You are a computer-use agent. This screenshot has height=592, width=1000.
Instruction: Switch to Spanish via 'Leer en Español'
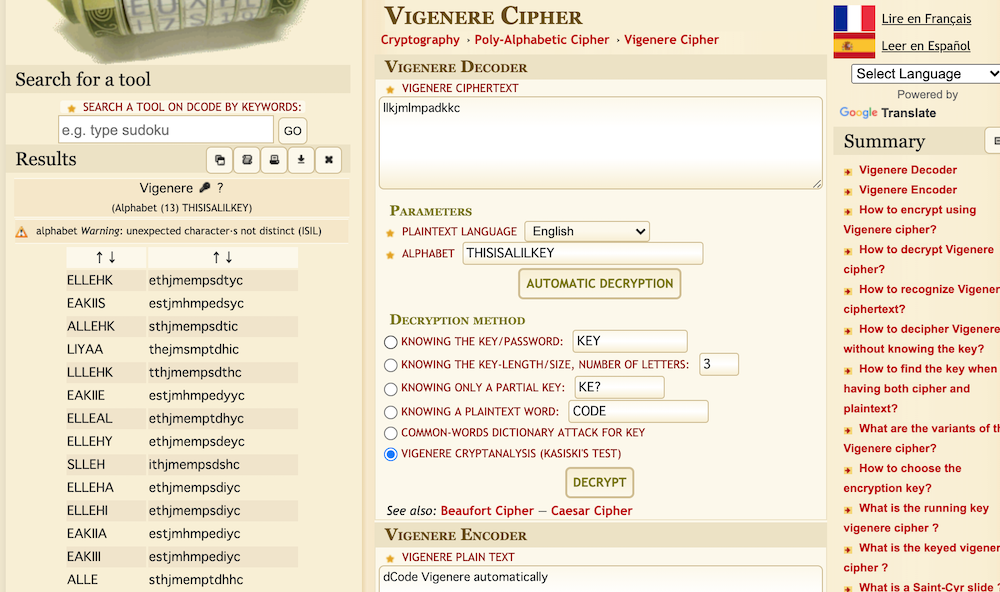point(926,46)
